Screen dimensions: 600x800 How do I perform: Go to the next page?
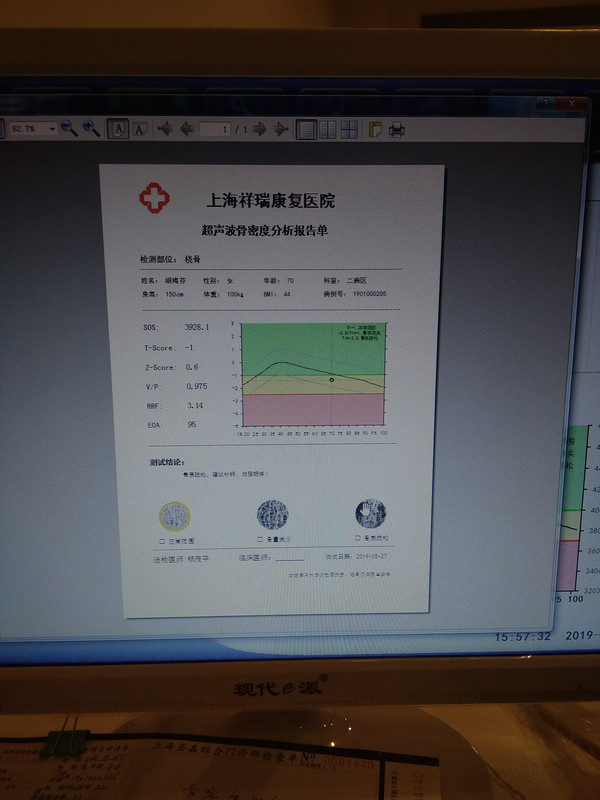(x=260, y=129)
